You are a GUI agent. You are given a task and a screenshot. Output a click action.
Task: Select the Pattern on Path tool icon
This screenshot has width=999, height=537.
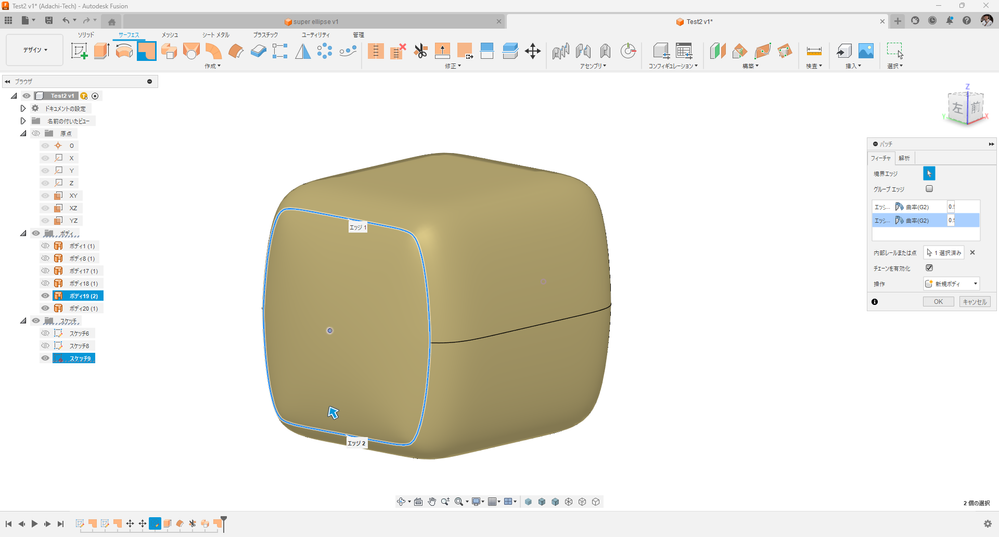(348, 51)
